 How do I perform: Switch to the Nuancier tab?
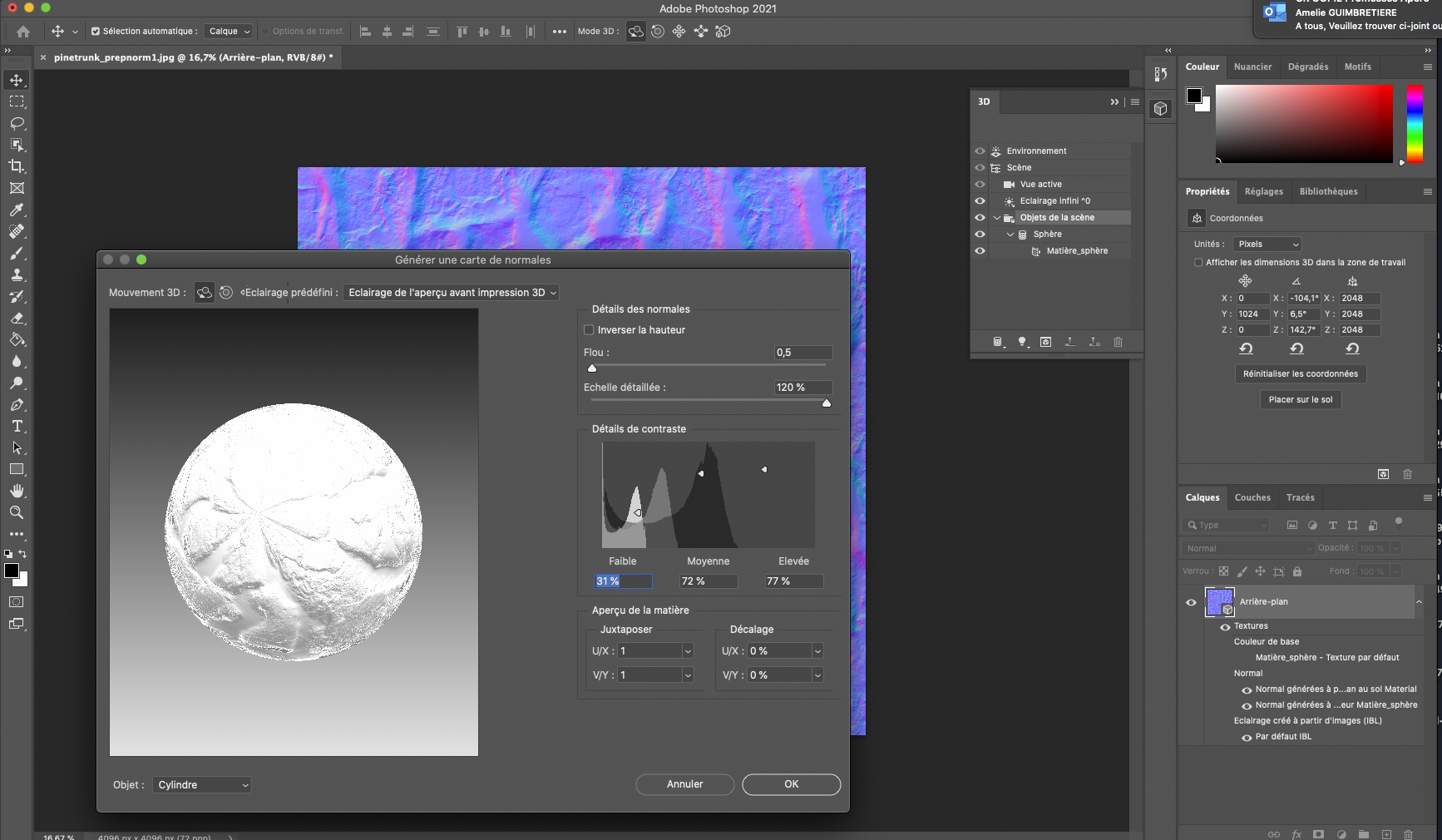[1253, 67]
